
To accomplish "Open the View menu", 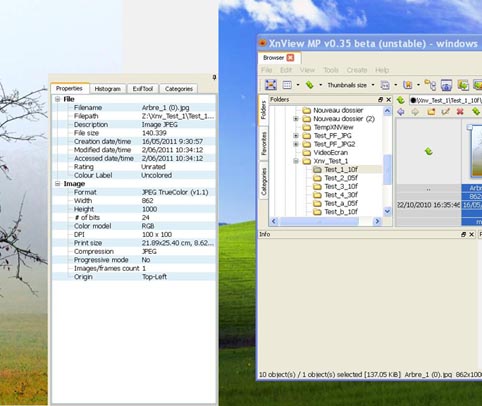I will click(307, 70).
